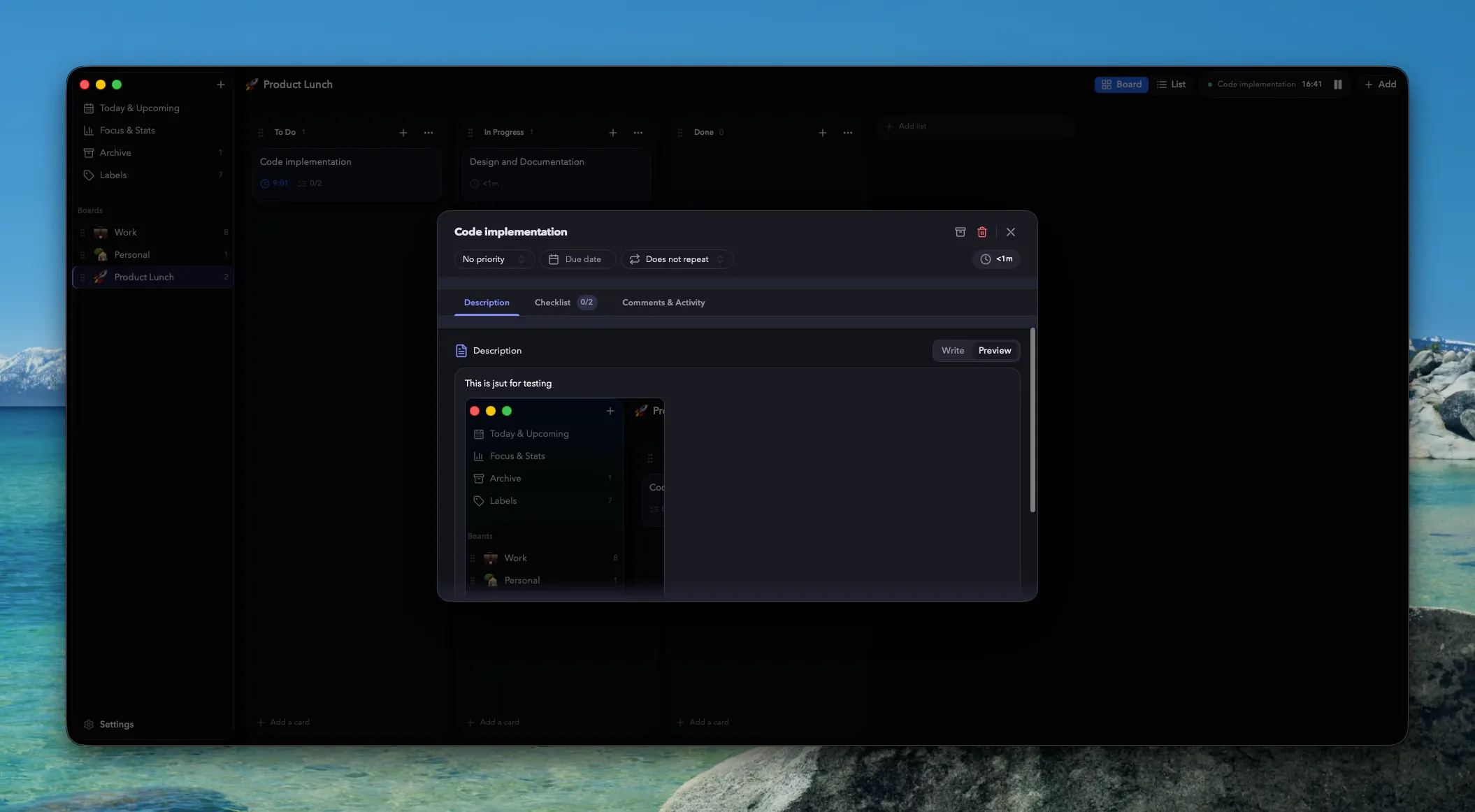Screen dimensions: 1475x812
Task: Open Today & Upcoming in sidebar
Action: 152,108
